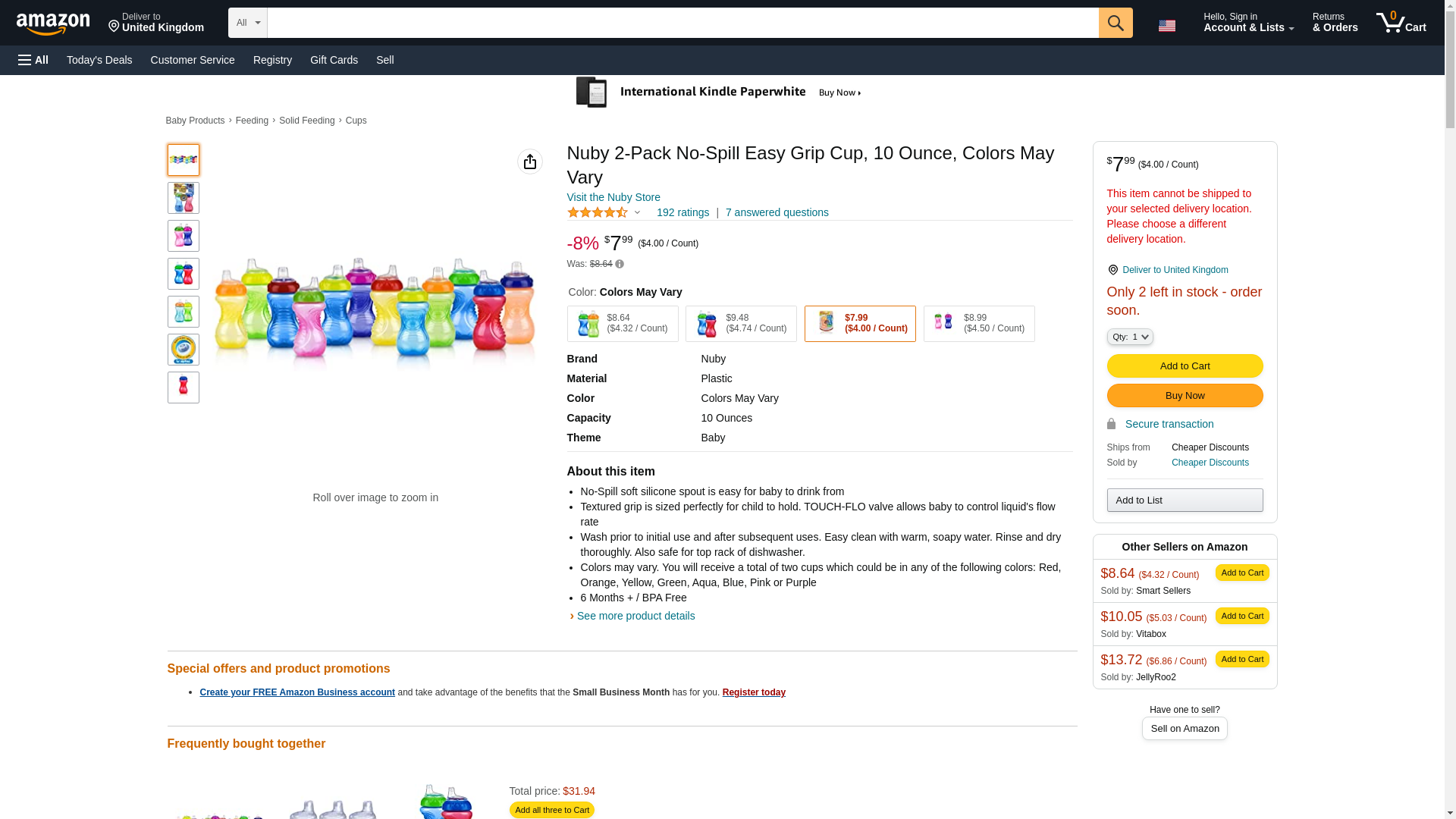Click the share icon on product image
The height and width of the screenshot is (819, 1456).
tap(529, 162)
